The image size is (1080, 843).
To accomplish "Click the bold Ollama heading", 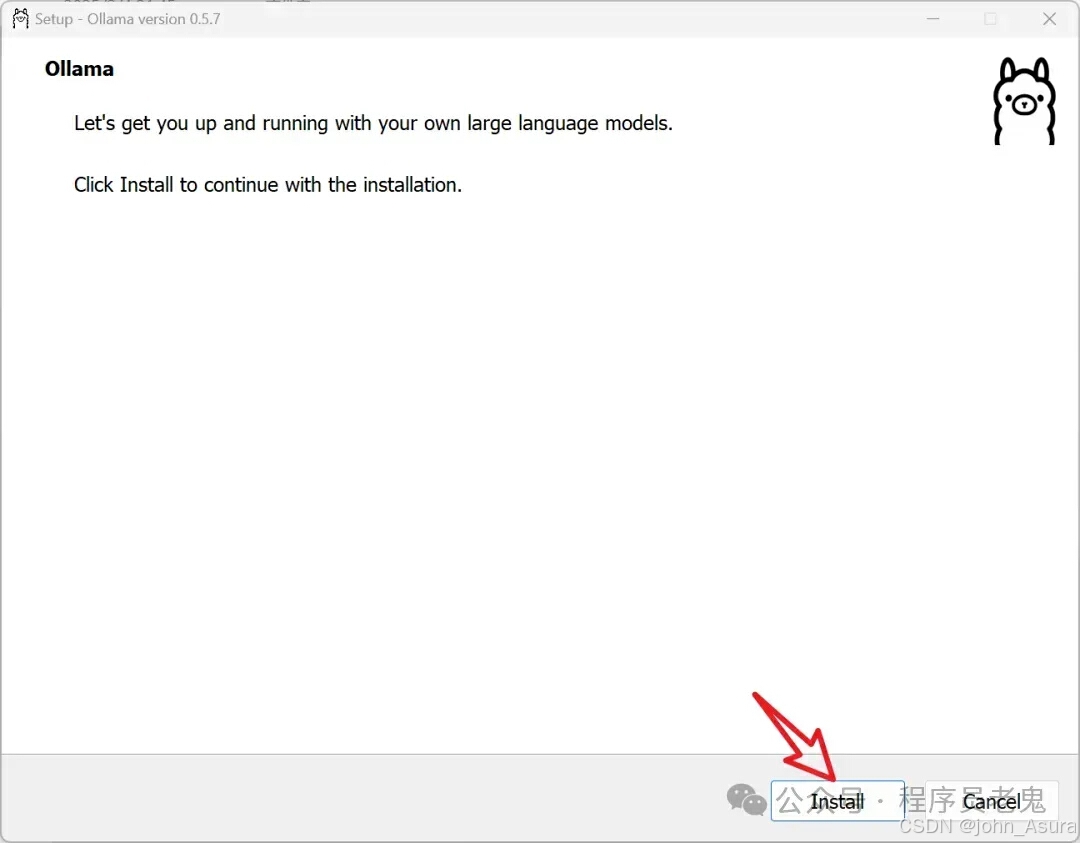I will pos(79,69).
